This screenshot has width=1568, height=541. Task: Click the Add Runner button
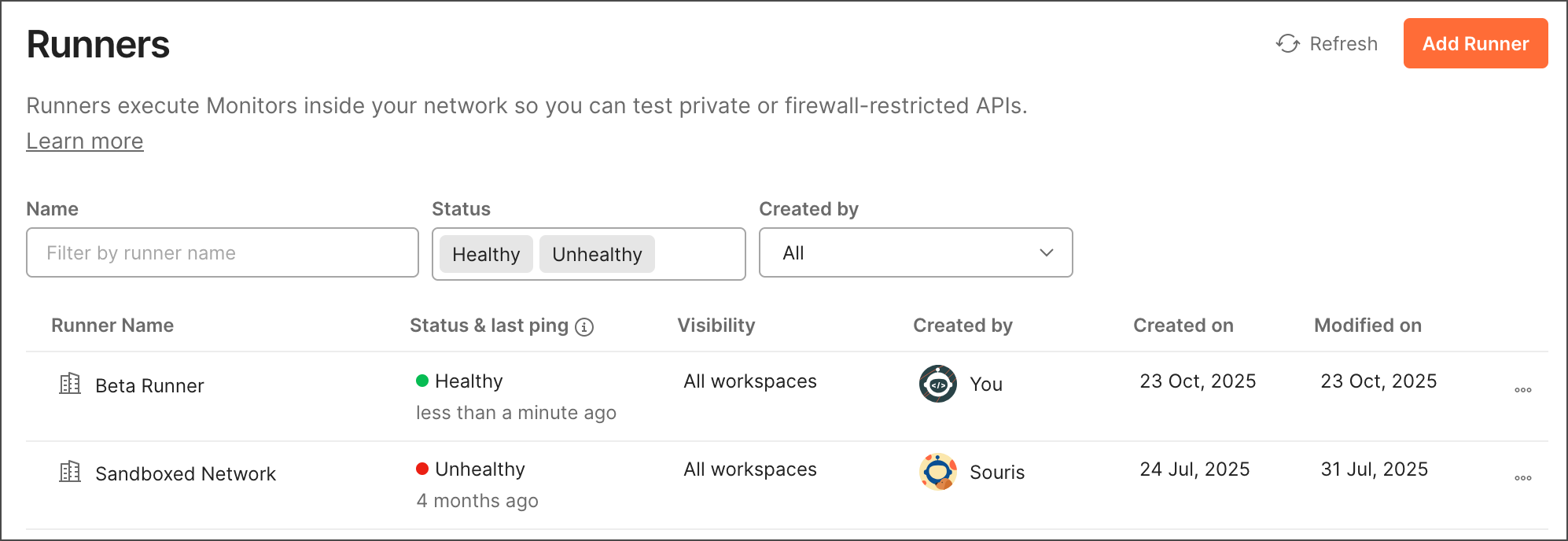[1475, 44]
